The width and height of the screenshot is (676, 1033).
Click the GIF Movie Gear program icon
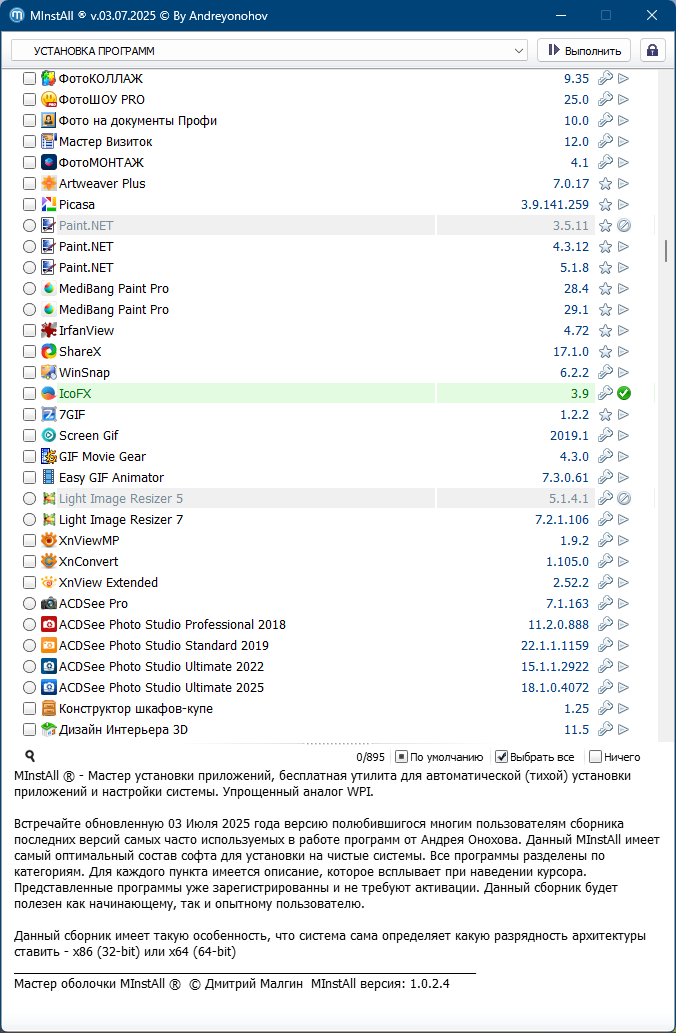click(49, 457)
